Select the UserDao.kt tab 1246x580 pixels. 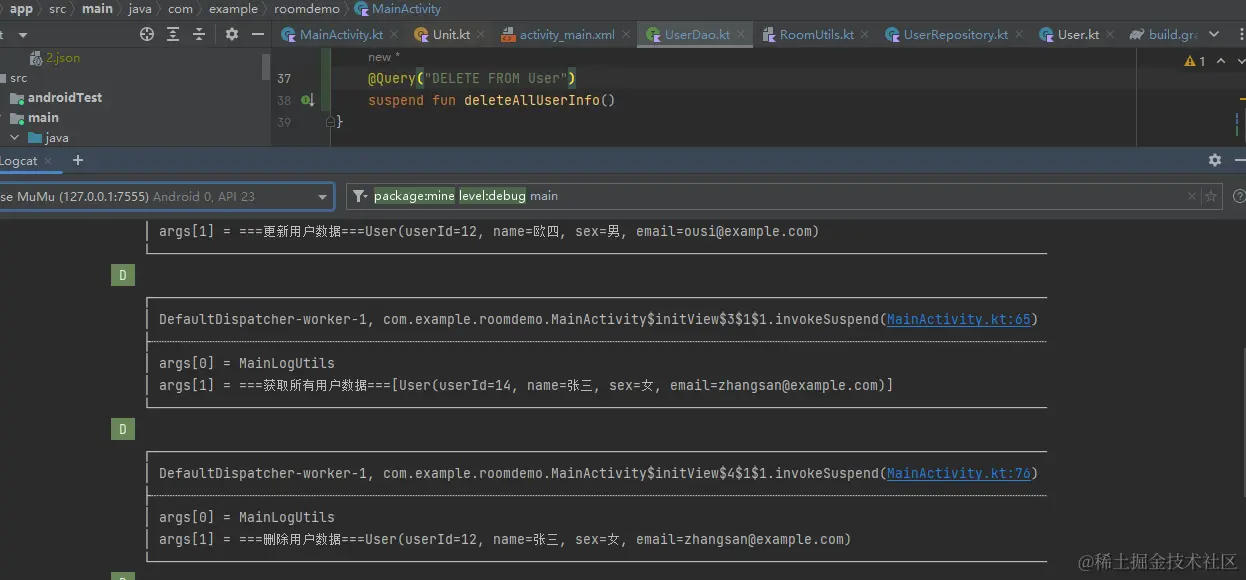click(x=697, y=34)
